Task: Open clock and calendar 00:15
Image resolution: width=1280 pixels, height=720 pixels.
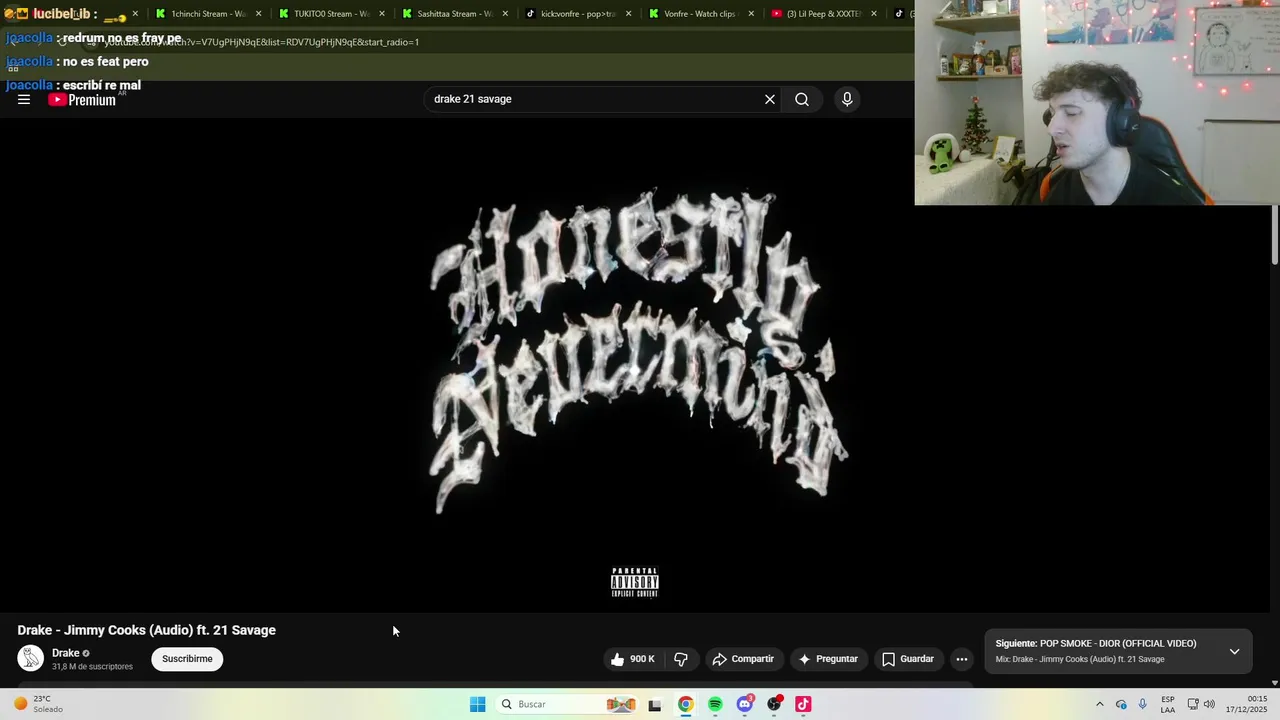Action: [x=1247, y=704]
